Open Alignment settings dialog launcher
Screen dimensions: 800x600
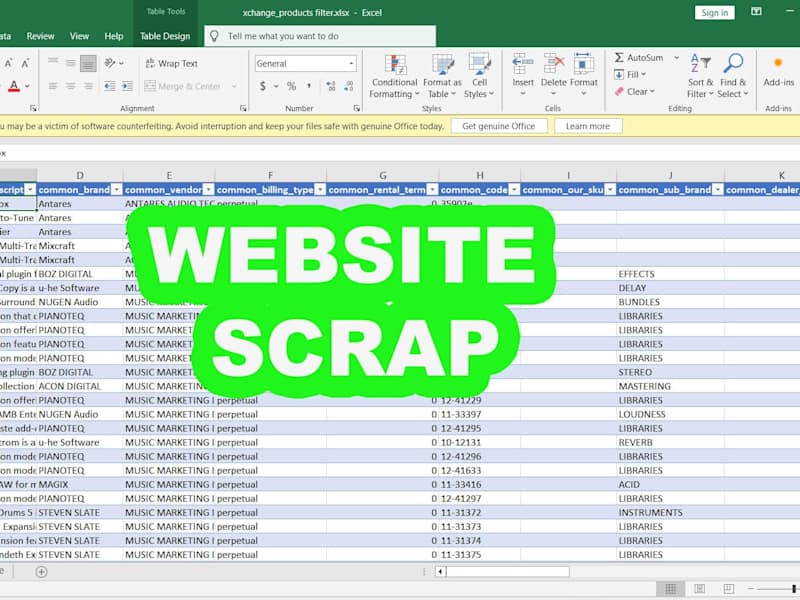tap(243, 108)
